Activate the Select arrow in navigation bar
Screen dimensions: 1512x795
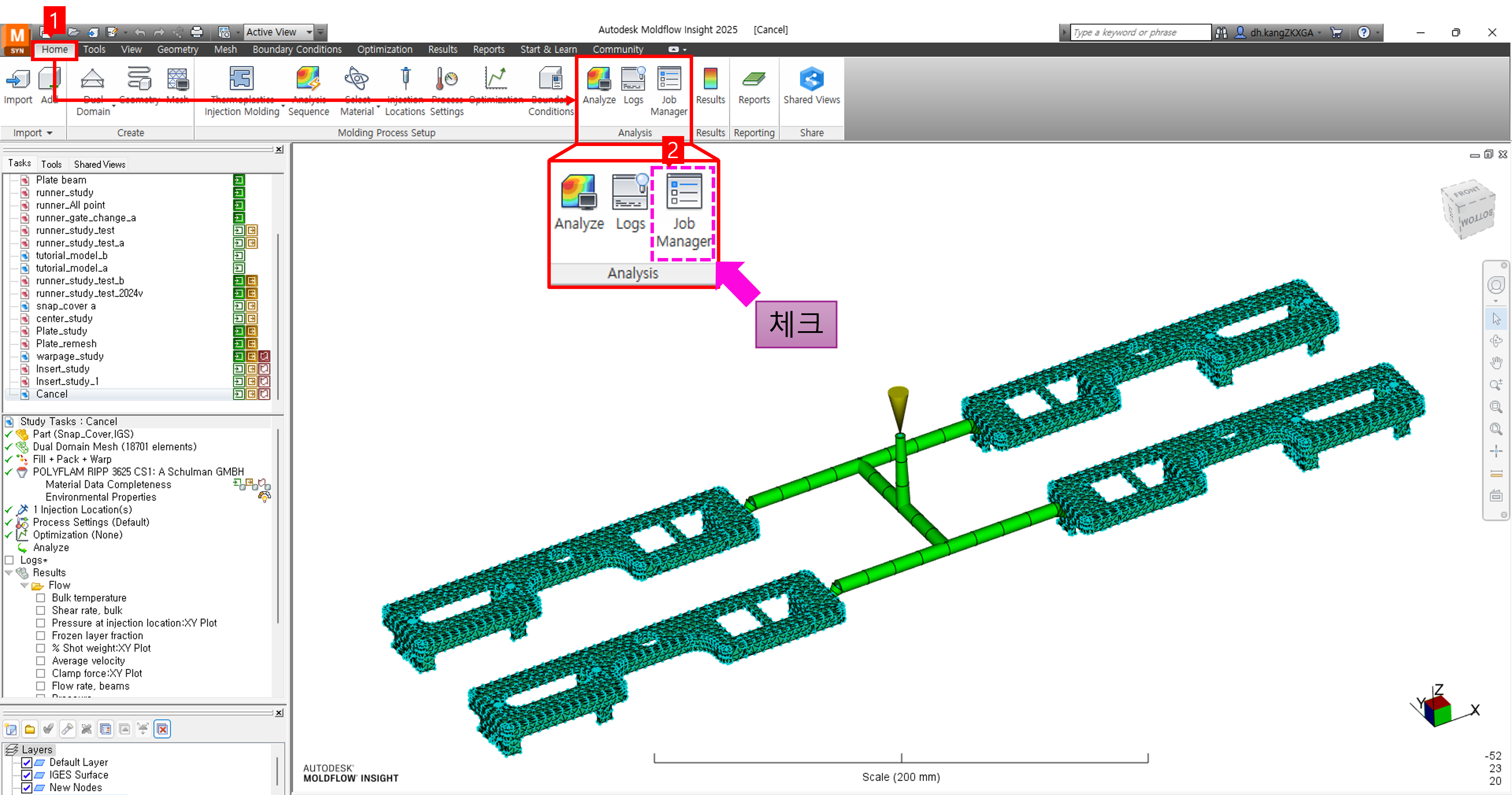tap(1496, 318)
